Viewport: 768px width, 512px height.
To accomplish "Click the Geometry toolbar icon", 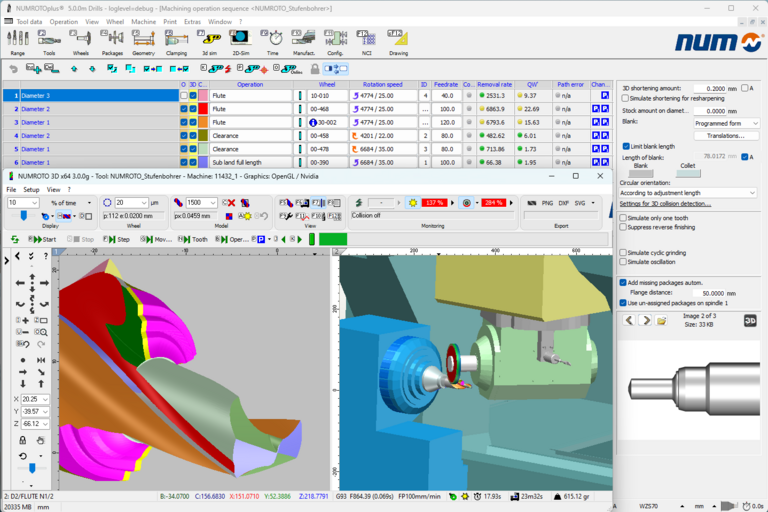I will tap(143, 41).
